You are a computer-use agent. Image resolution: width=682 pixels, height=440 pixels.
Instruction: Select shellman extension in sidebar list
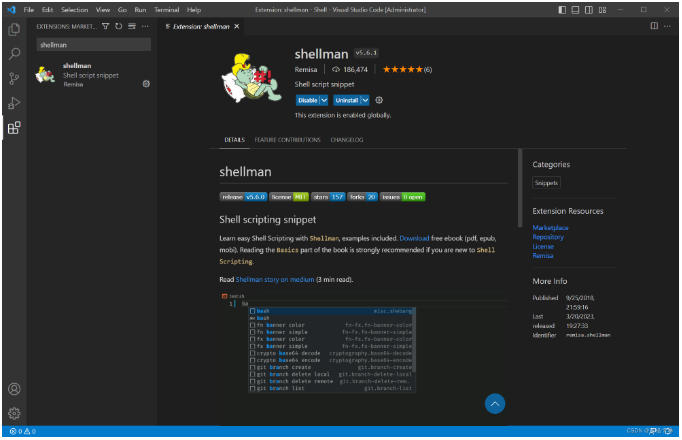coord(92,75)
